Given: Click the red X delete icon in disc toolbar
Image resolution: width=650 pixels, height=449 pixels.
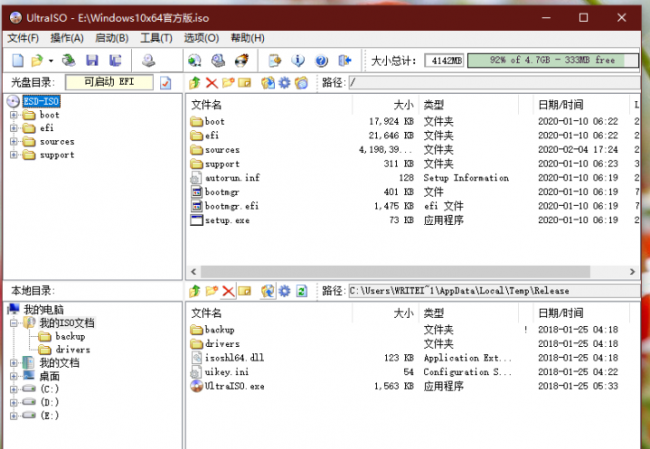Looking at the screenshot, I should click(x=212, y=83).
